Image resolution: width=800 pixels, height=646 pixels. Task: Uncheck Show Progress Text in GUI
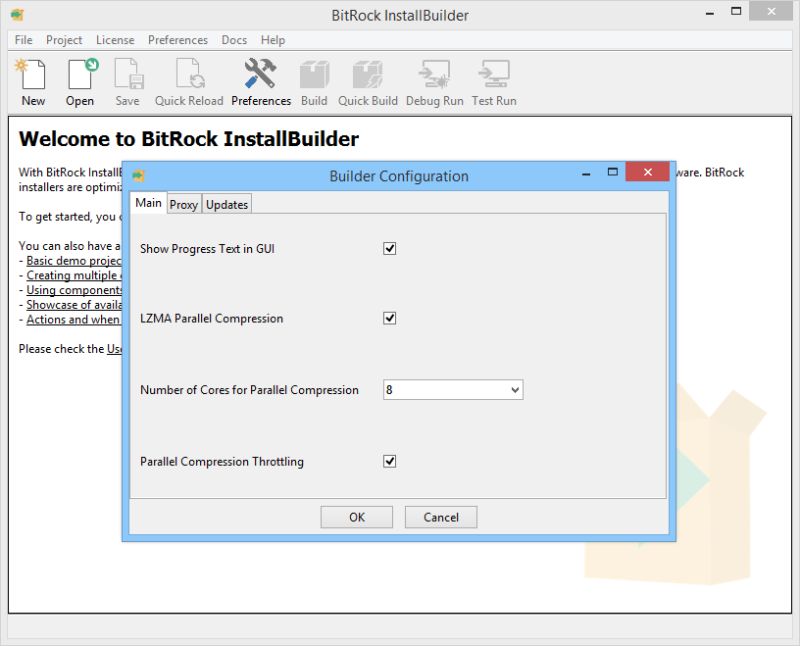pos(389,249)
